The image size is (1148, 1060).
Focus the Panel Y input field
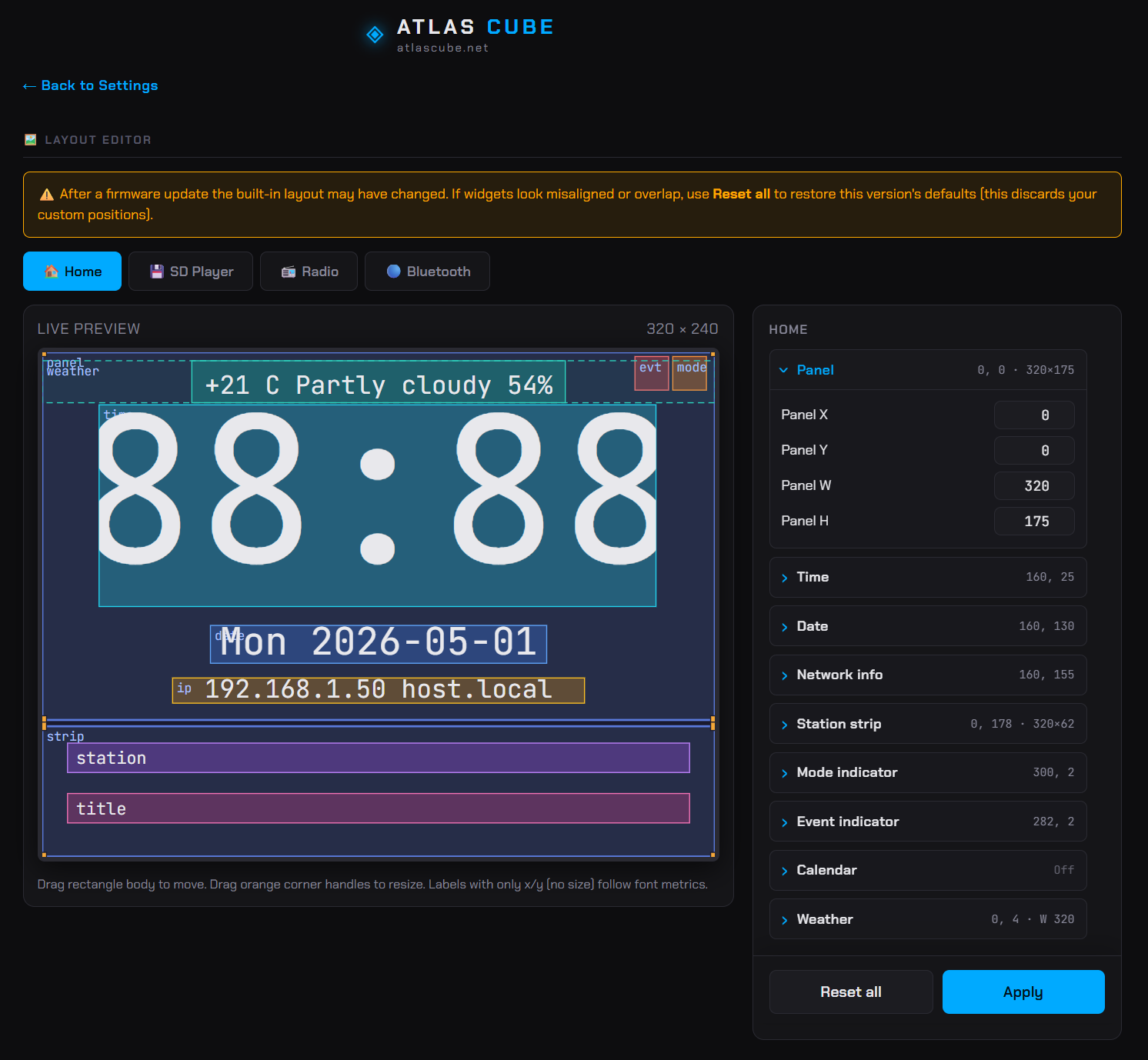(x=1034, y=451)
